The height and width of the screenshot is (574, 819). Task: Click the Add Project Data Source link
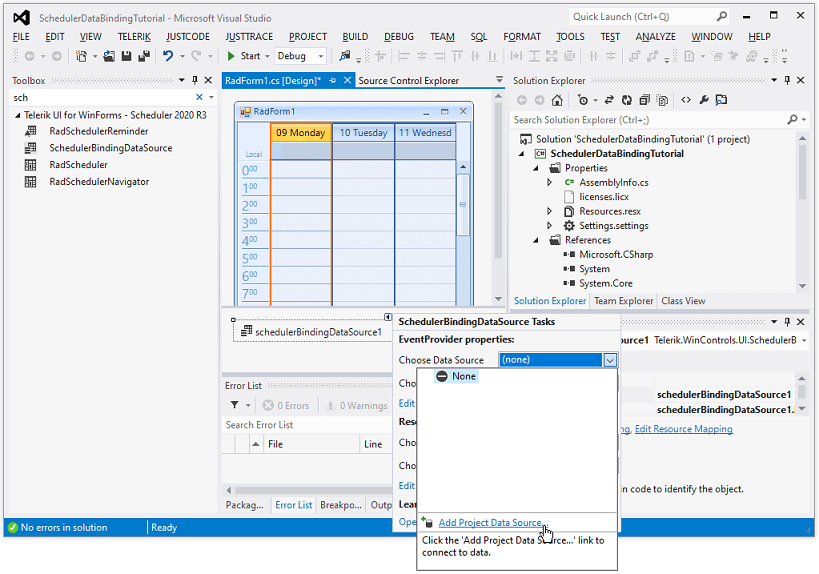click(x=493, y=522)
